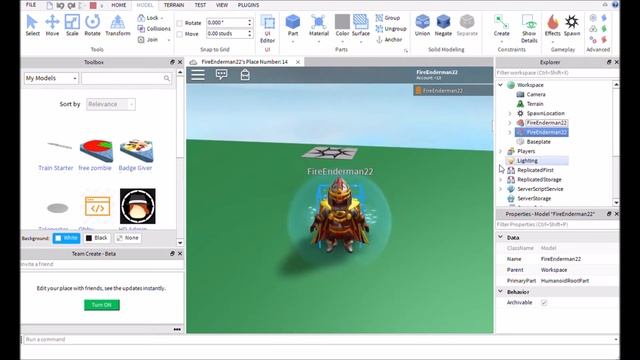This screenshot has height=360, width=640.
Task: Click the Invite a friend field
Action: click(x=102, y=264)
